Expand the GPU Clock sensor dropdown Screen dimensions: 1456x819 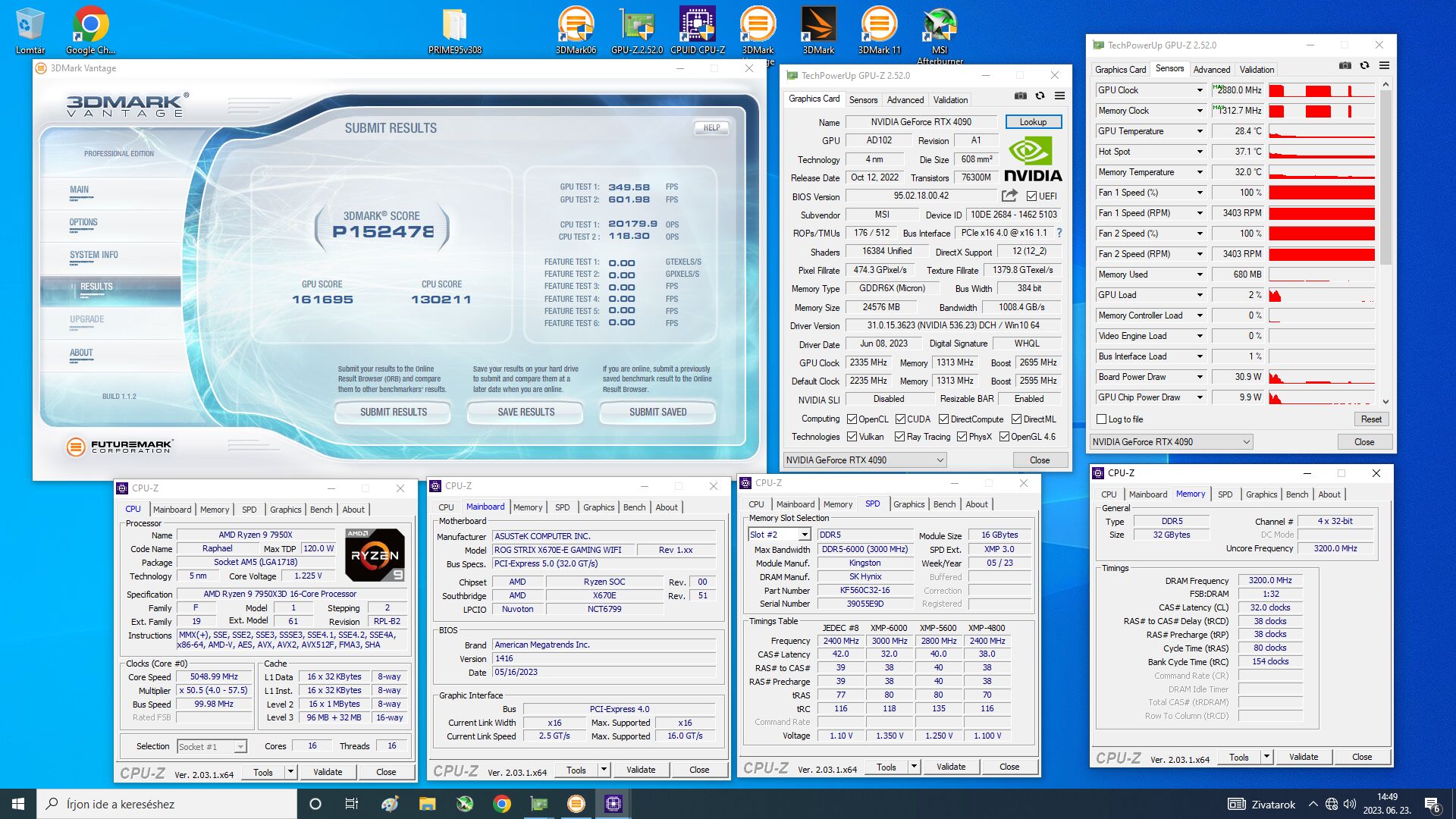[1200, 90]
